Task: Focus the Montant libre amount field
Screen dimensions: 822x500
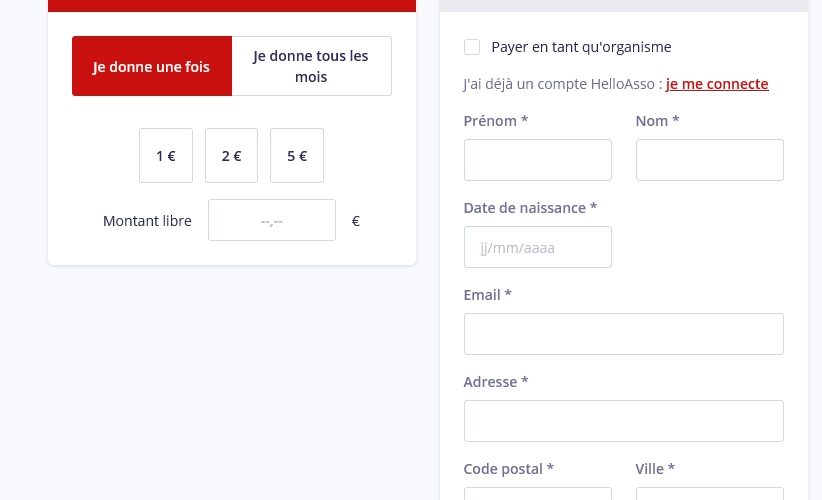Action: tap(271, 221)
